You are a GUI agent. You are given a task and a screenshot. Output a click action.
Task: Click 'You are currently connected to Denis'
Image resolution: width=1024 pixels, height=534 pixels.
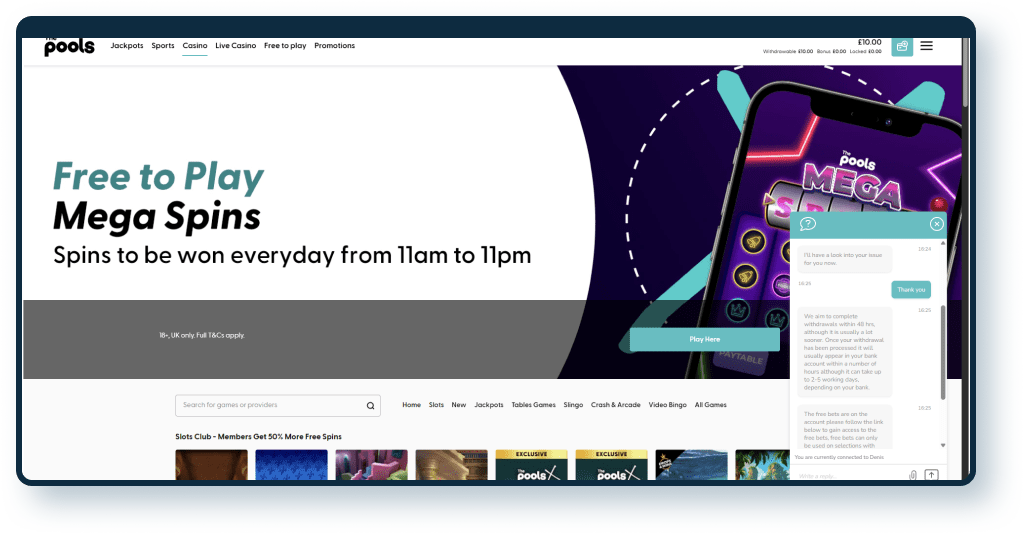(839, 457)
